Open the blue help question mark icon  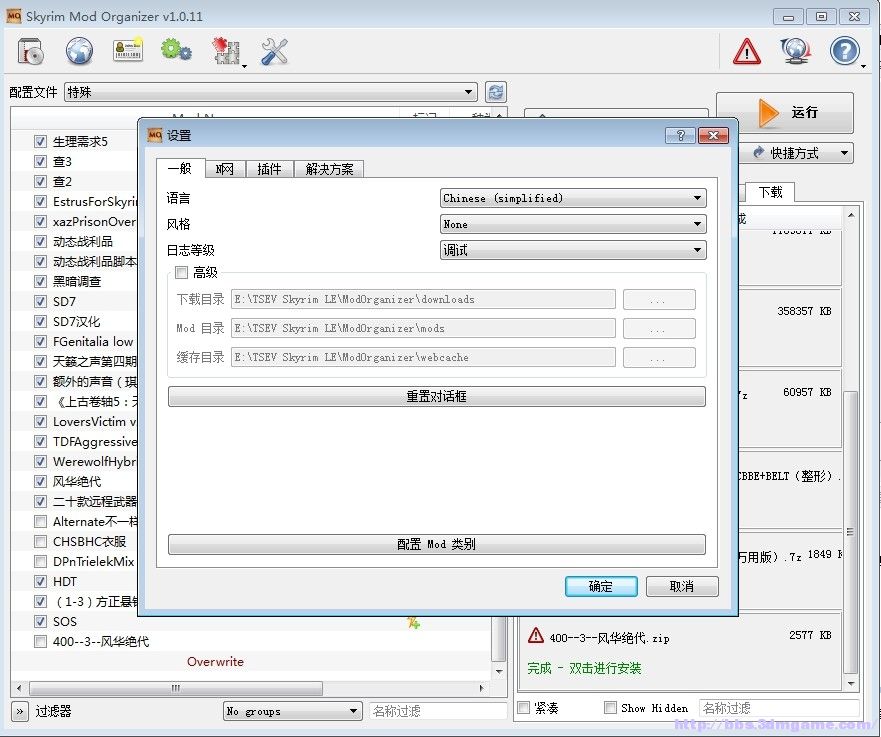[844, 51]
